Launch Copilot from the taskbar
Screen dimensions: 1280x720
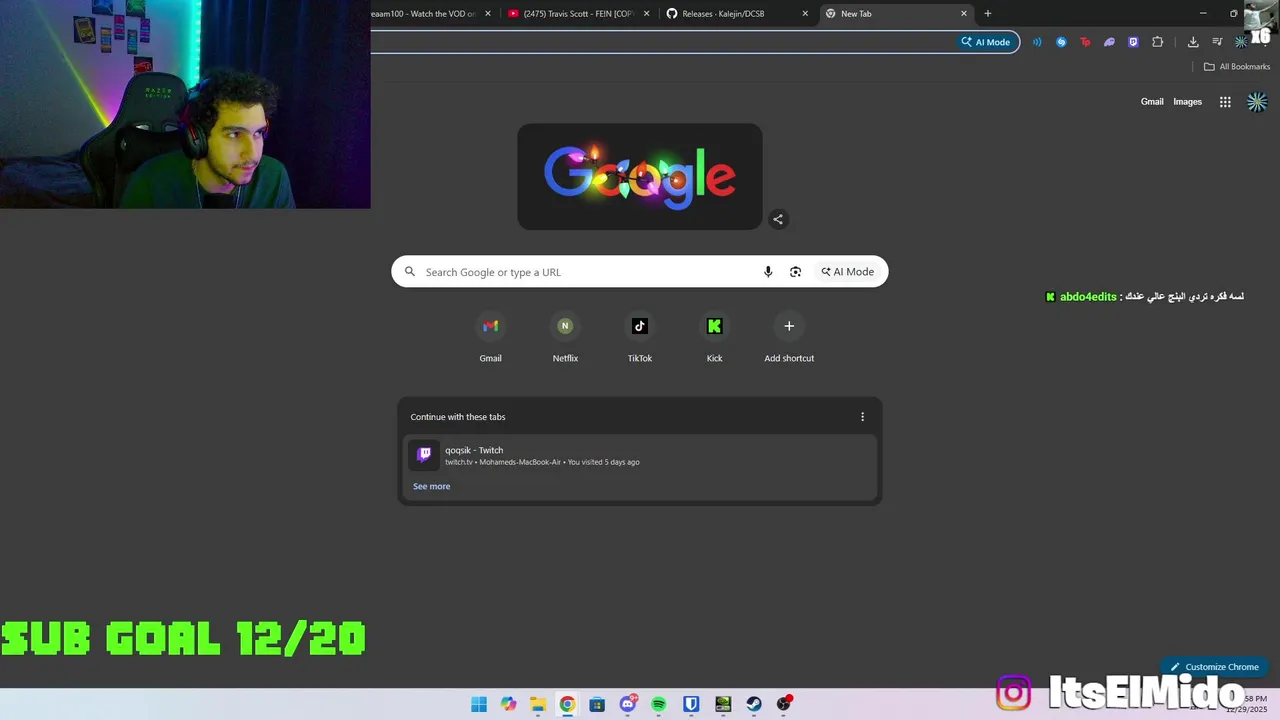tap(509, 704)
